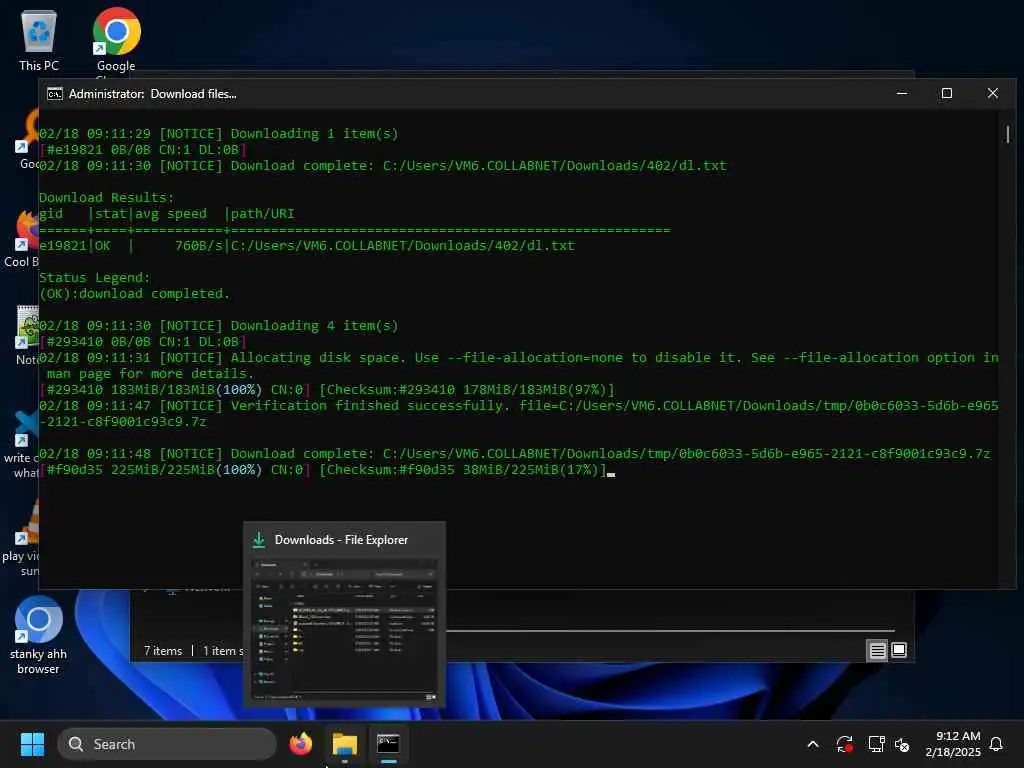
Task: Open the Windows Start menu
Action: (x=32, y=744)
